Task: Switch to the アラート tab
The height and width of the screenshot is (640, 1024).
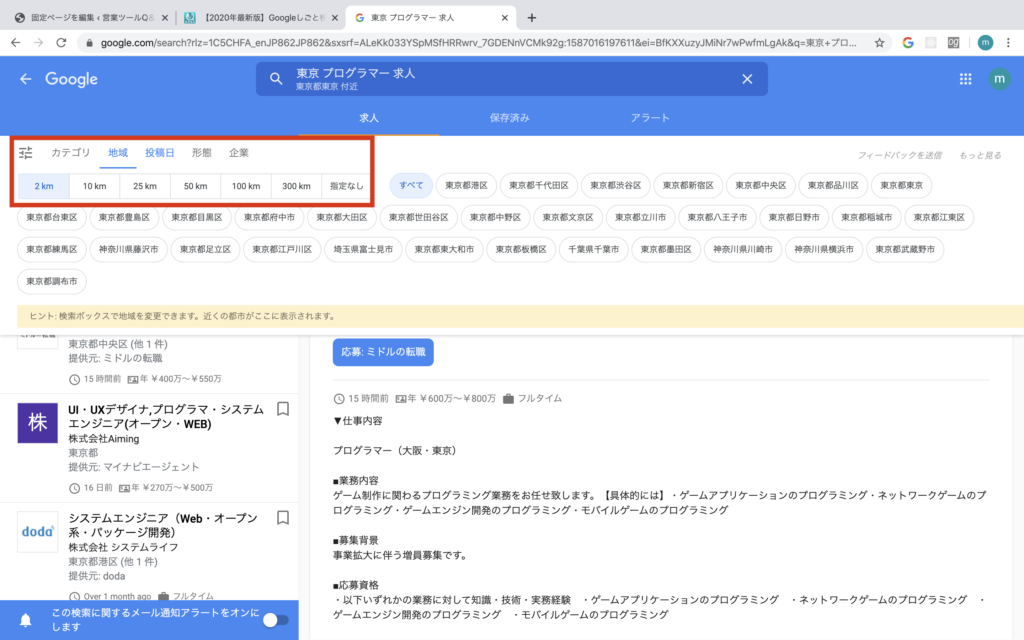Action: tap(651, 117)
